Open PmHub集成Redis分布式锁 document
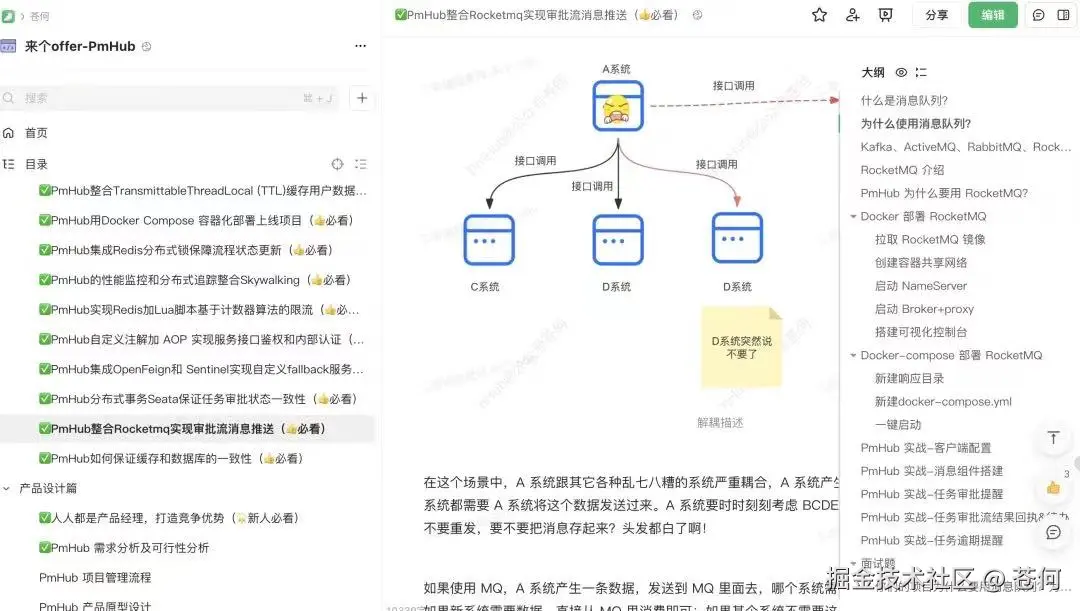The width and height of the screenshot is (1080, 611). (186, 250)
